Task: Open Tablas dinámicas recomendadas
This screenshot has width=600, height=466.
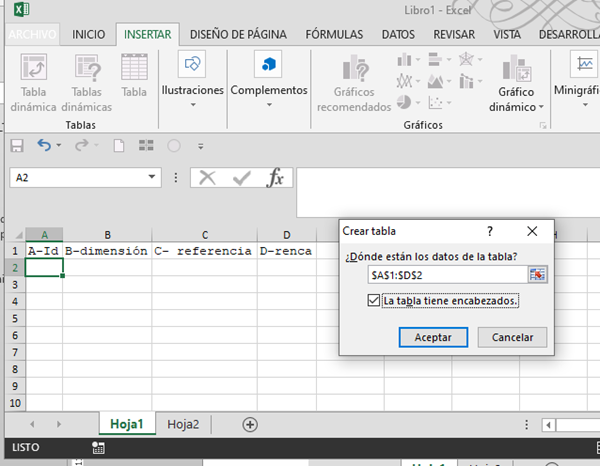Action: click(86, 83)
